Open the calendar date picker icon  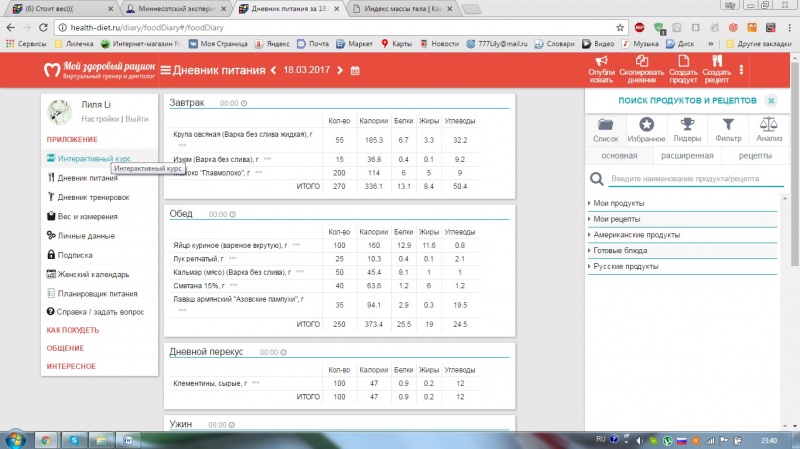tap(354, 70)
